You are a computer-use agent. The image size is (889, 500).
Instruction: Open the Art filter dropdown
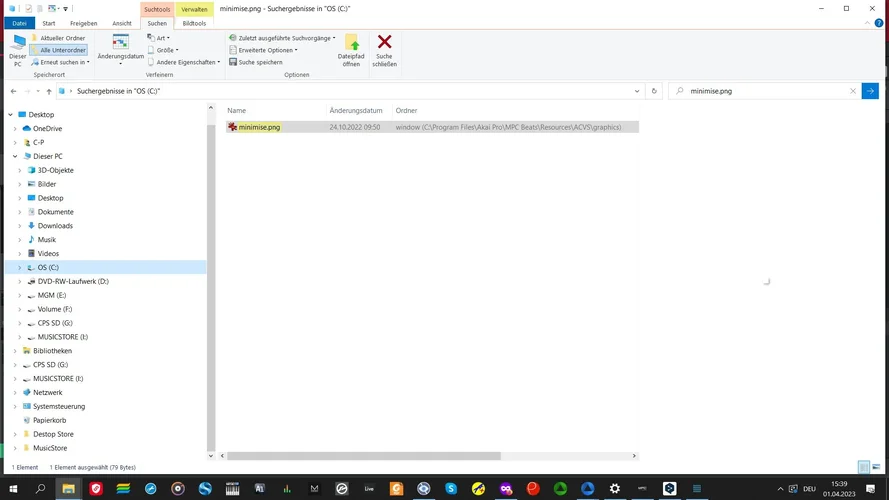pos(159,38)
